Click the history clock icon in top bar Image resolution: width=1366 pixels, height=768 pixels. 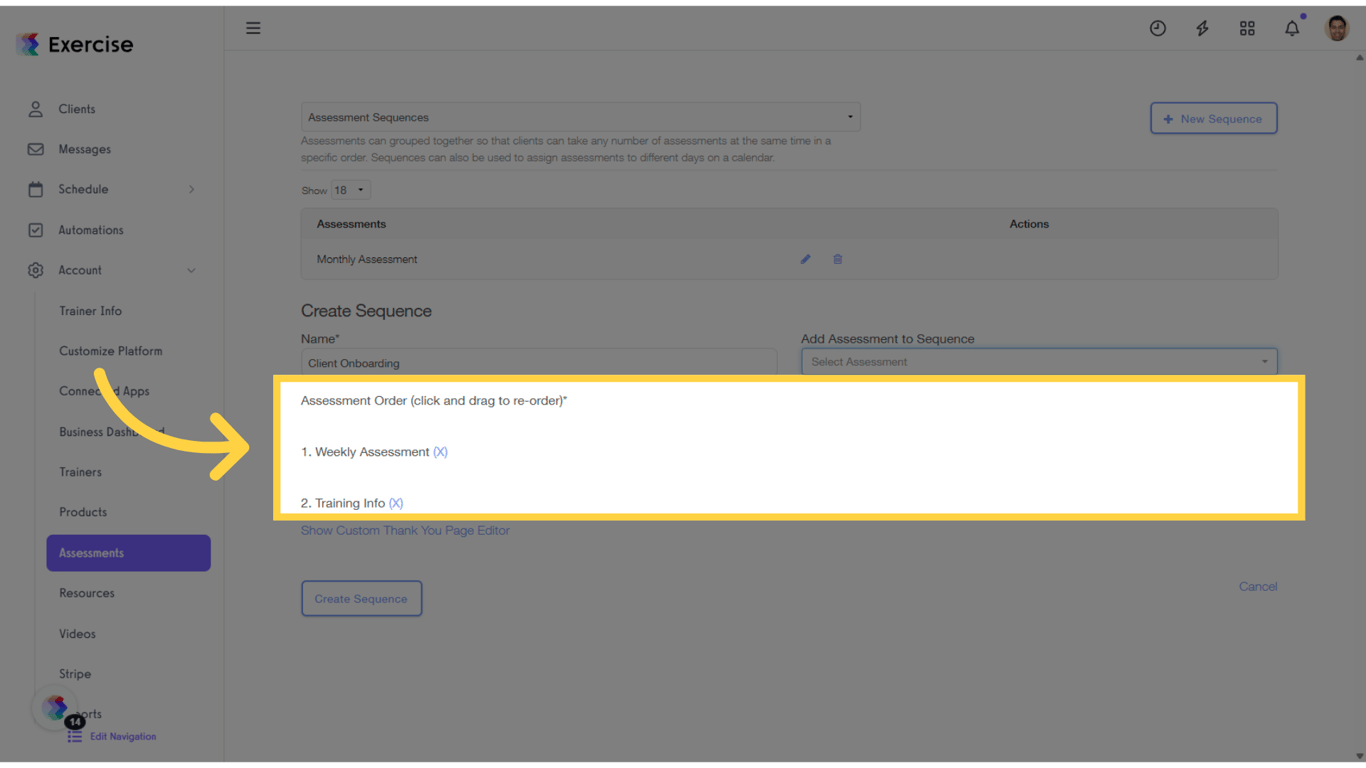tap(1157, 28)
